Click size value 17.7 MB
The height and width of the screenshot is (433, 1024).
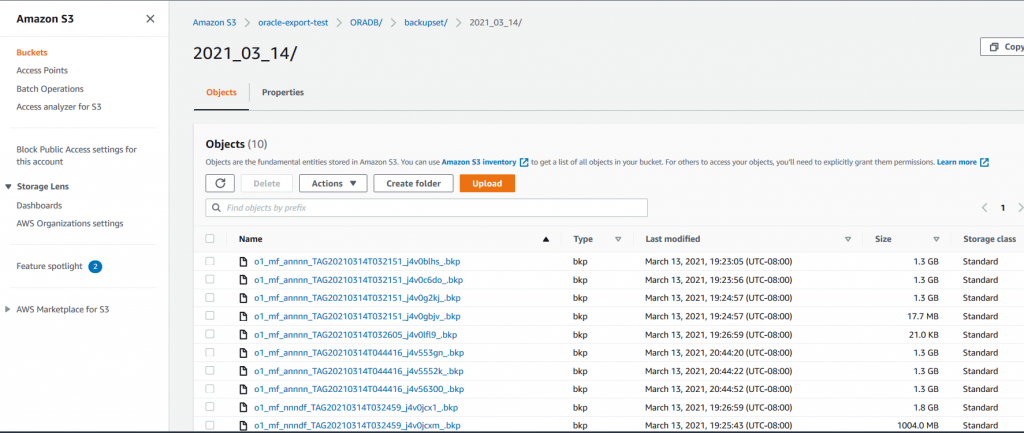point(921,316)
